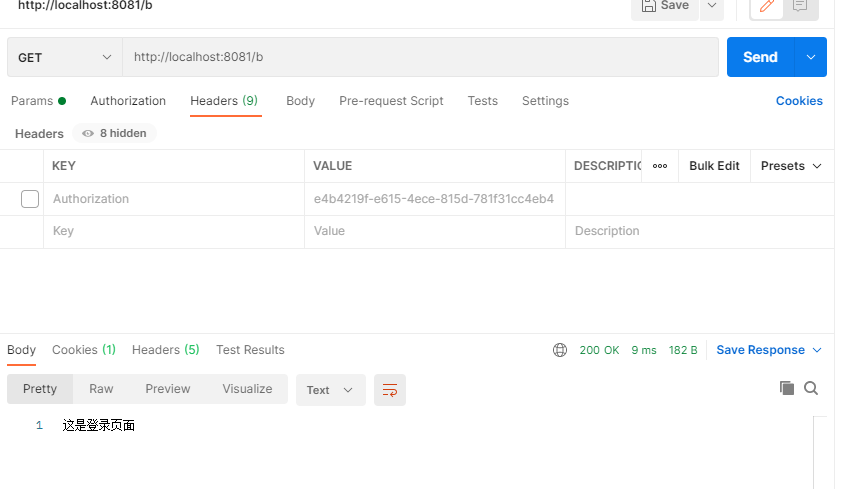The width and height of the screenshot is (849, 489).
Task: Click the e4b4219f token value cell
Action: 435,199
